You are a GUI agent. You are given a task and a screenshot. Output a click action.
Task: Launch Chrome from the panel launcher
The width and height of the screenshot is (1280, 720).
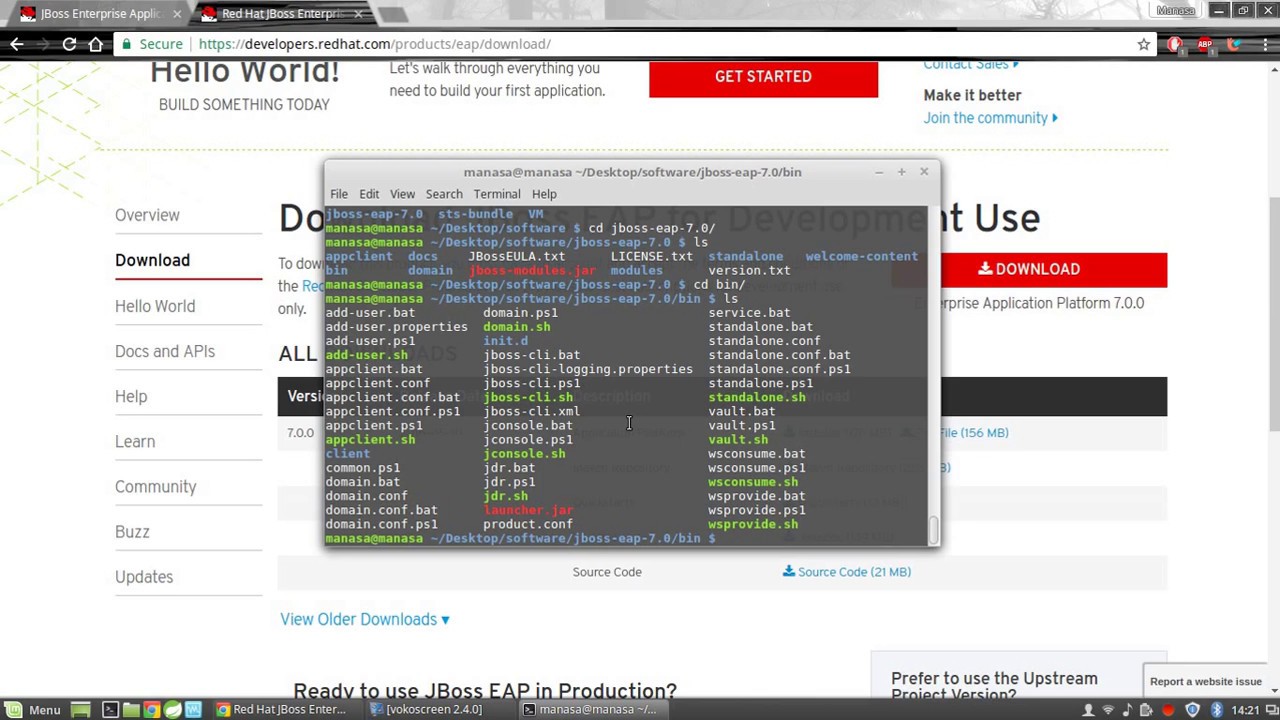(x=152, y=710)
